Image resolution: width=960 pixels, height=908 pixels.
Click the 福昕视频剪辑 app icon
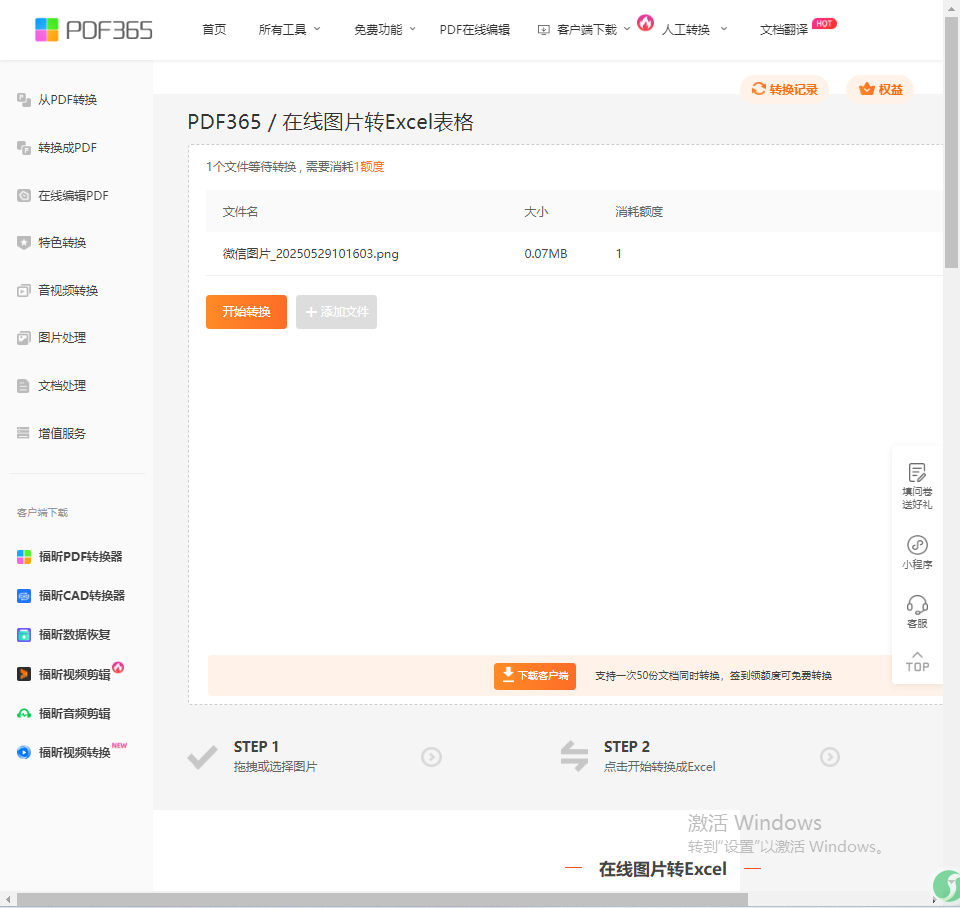(x=24, y=674)
